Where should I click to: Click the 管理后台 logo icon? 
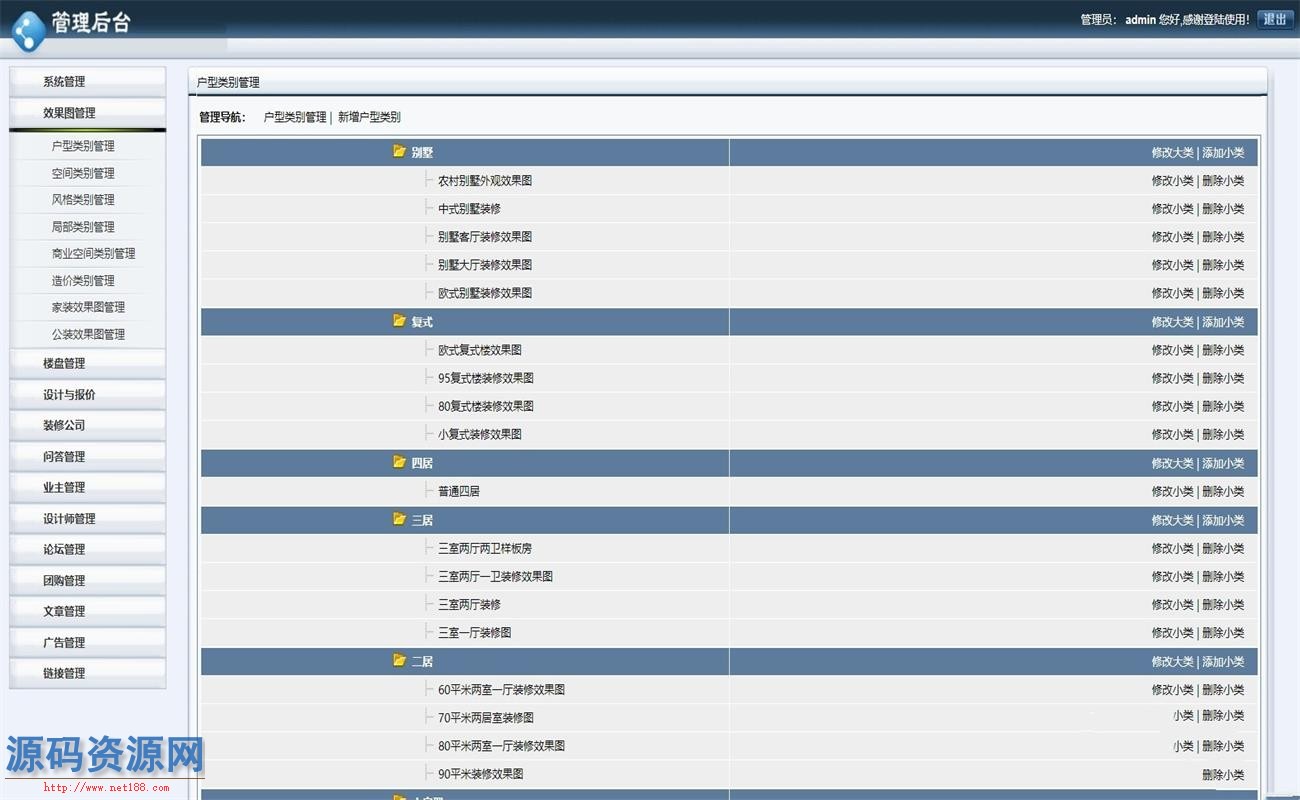tap(28, 30)
